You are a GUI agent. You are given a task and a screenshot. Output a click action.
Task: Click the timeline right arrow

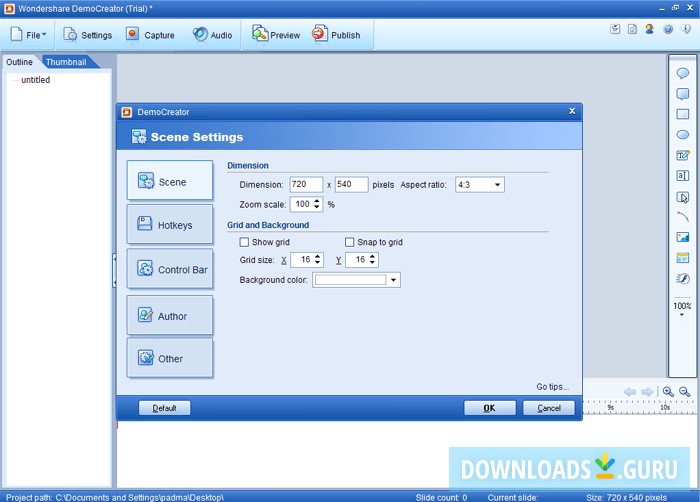point(647,392)
